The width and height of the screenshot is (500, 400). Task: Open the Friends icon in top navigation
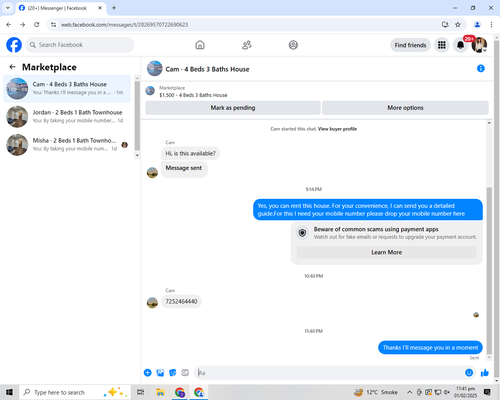[x=247, y=45]
